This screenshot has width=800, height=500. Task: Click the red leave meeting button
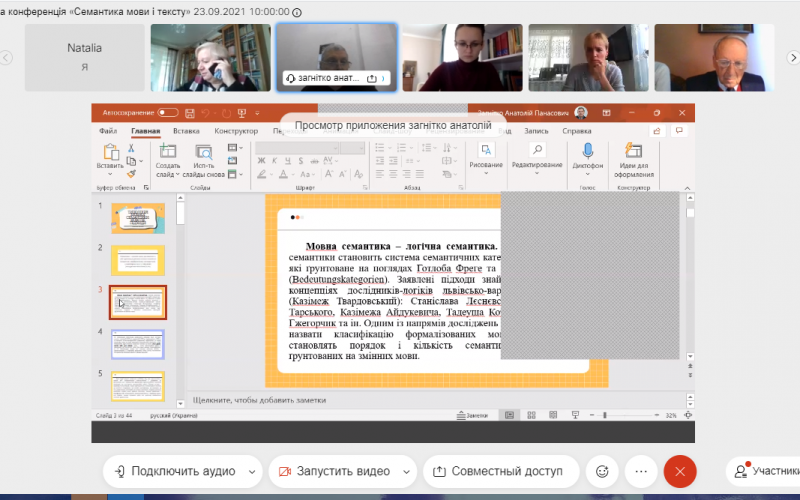[680, 470]
